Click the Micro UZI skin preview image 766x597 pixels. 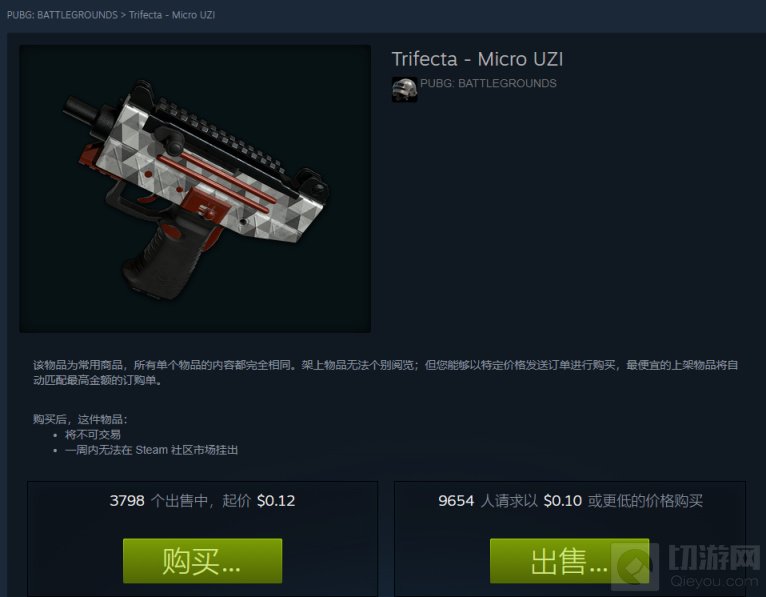click(195, 189)
